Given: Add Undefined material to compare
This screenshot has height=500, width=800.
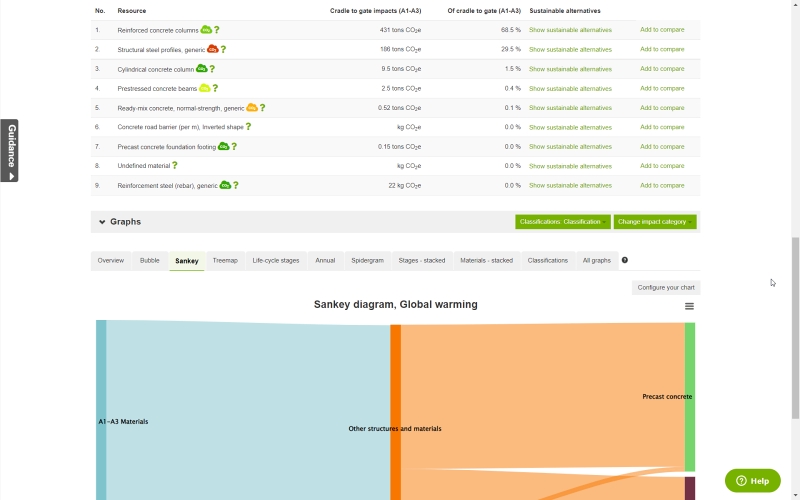Looking at the screenshot, I should tap(662, 165).
